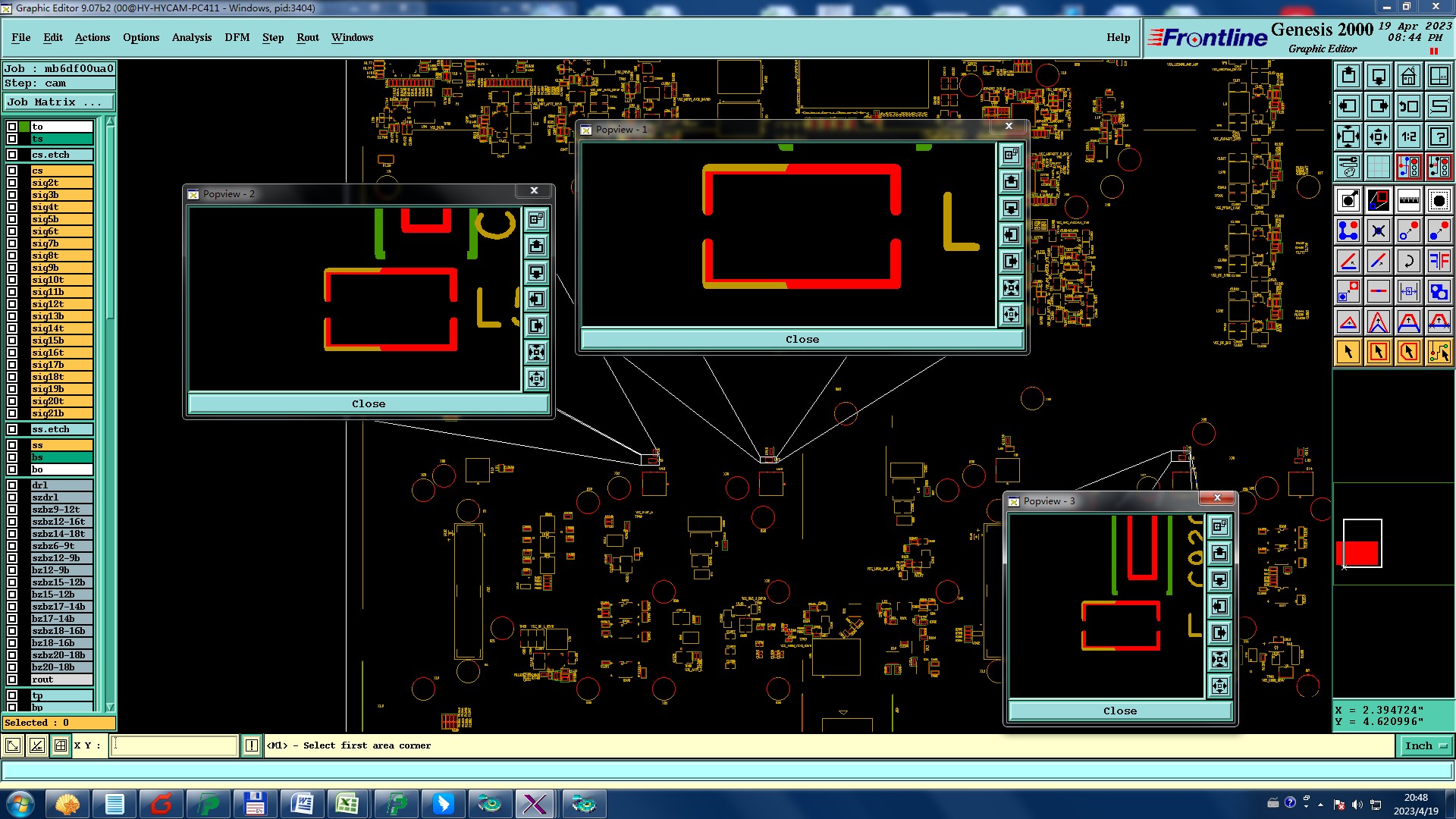Image resolution: width=1456 pixels, height=819 pixels.
Task: Click the question mark help tool icon
Action: point(1439,136)
